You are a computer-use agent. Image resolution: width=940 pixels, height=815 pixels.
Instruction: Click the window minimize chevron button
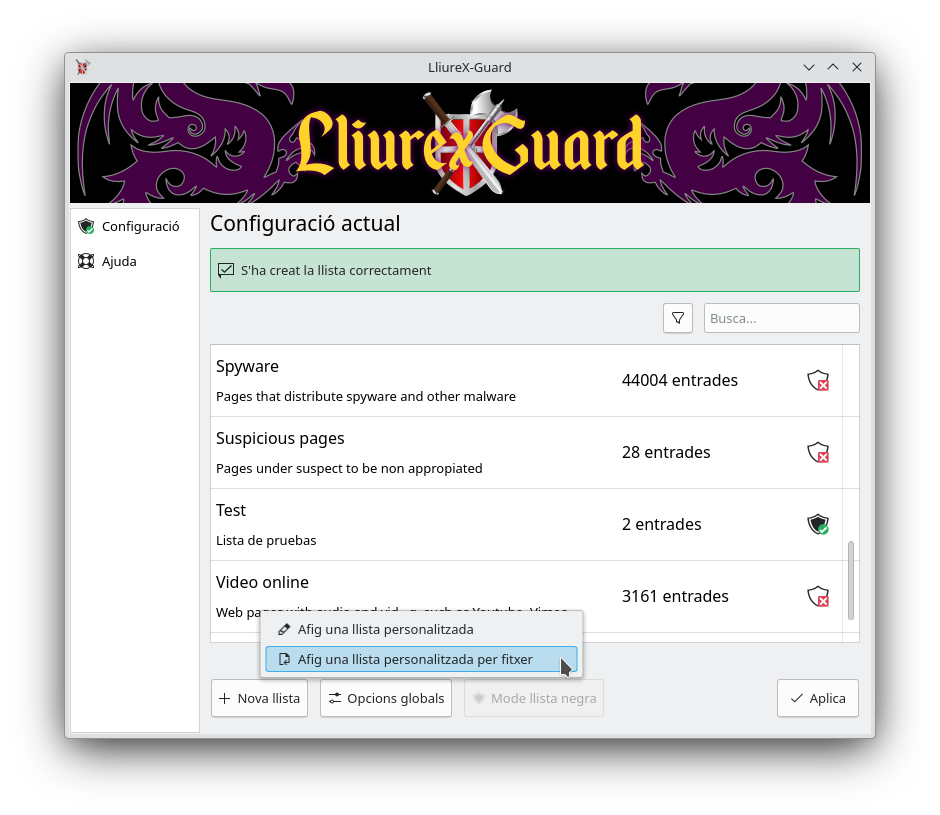point(809,67)
